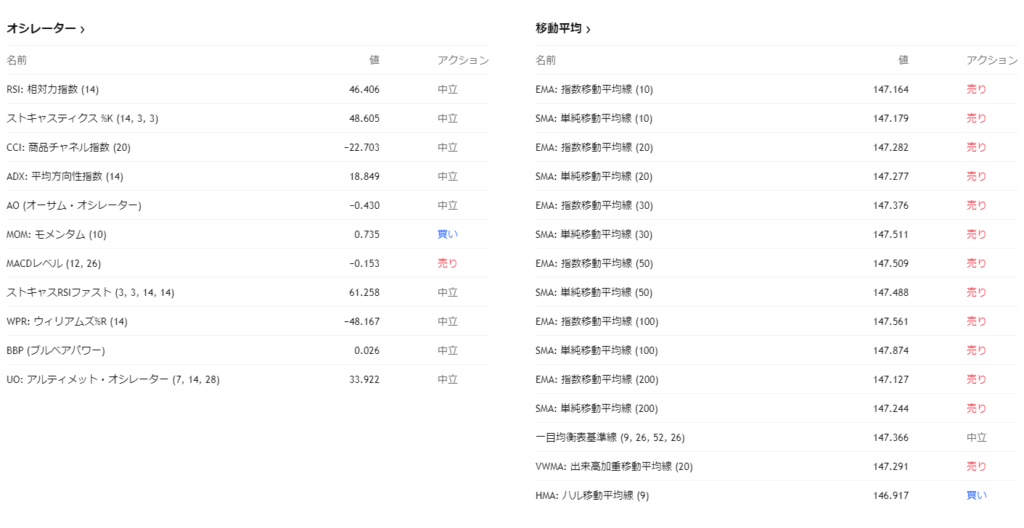
Task: Select the ストキャスティクス %K (14, 3, 3) label
Action: [82, 118]
